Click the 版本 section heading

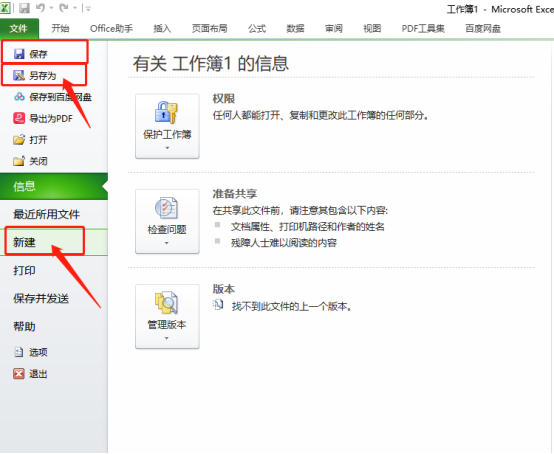pyautogui.click(x=224, y=289)
